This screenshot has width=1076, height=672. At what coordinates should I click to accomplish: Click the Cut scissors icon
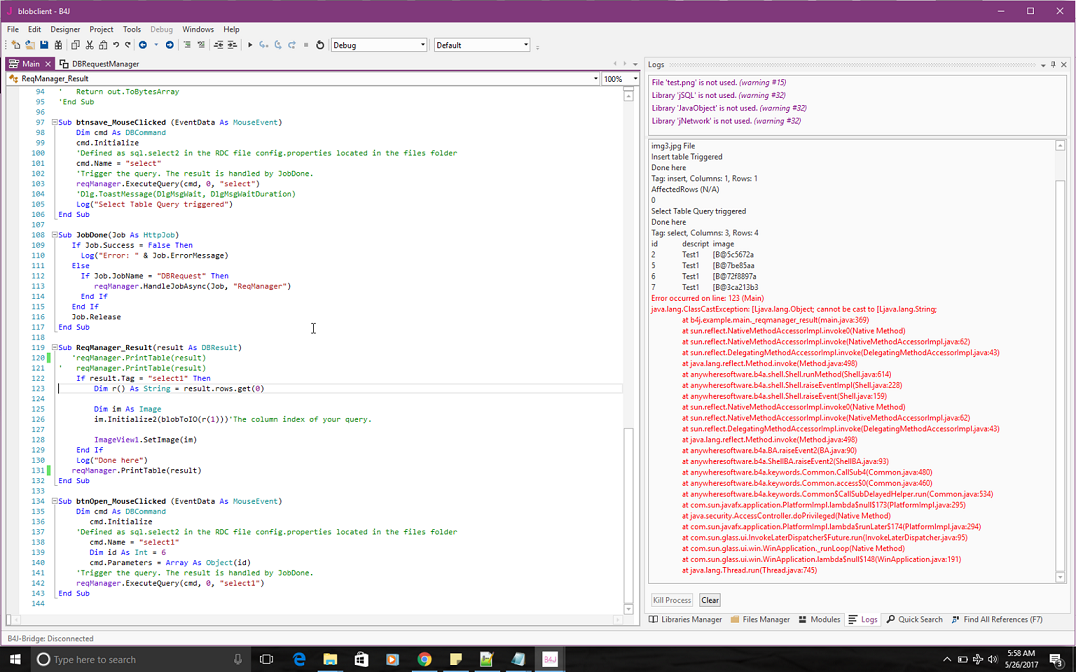(x=89, y=45)
